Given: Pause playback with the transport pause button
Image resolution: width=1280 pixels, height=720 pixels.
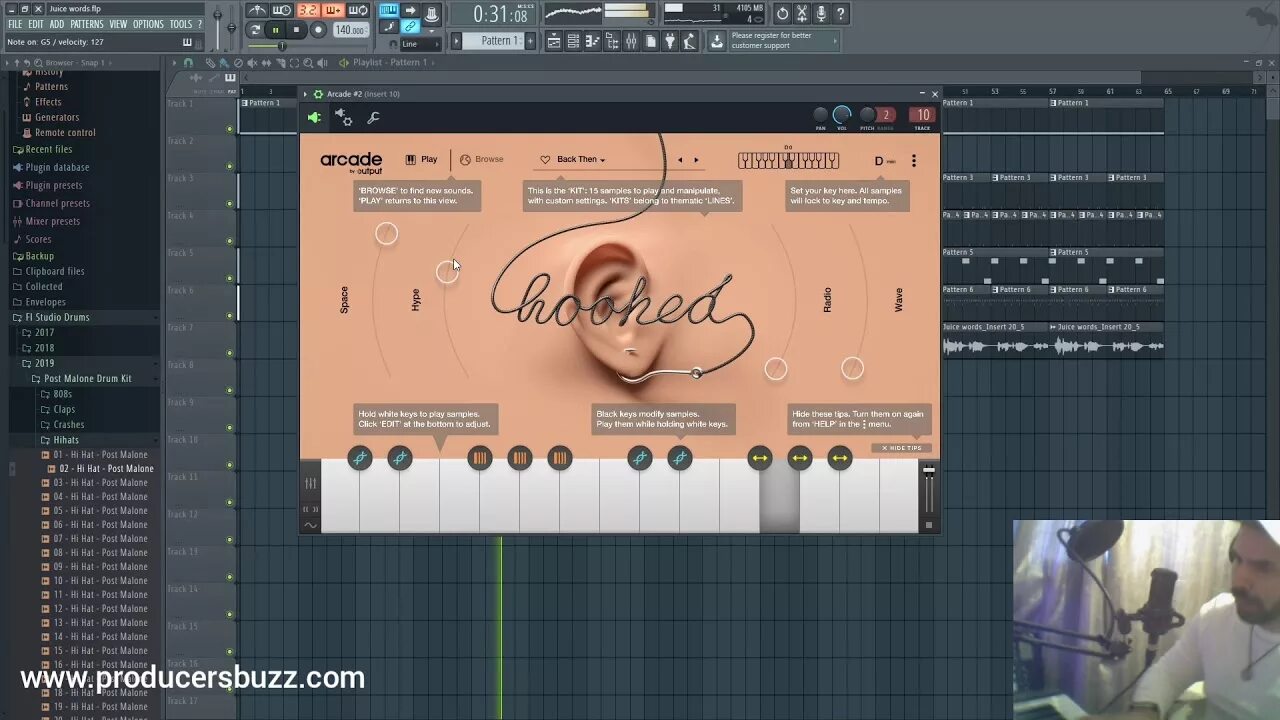Looking at the screenshot, I should coord(276,30).
